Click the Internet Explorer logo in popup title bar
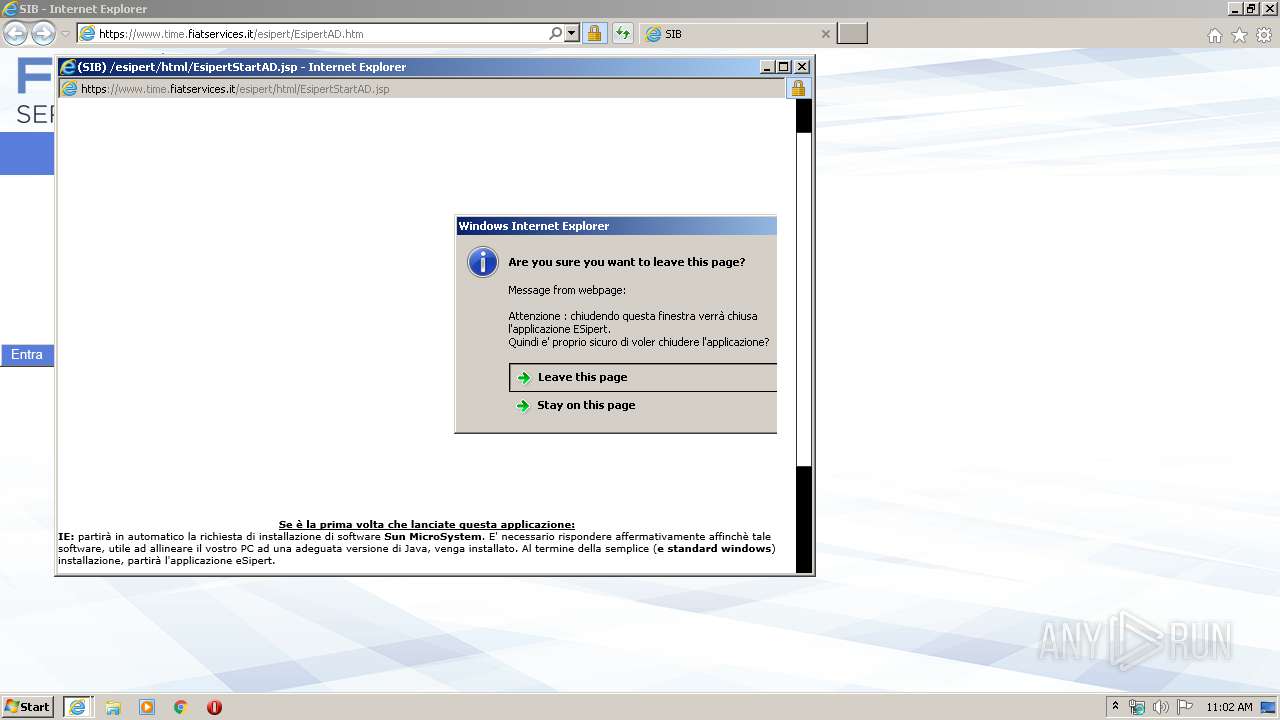The height and width of the screenshot is (720, 1280). pyautogui.click(x=68, y=67)
